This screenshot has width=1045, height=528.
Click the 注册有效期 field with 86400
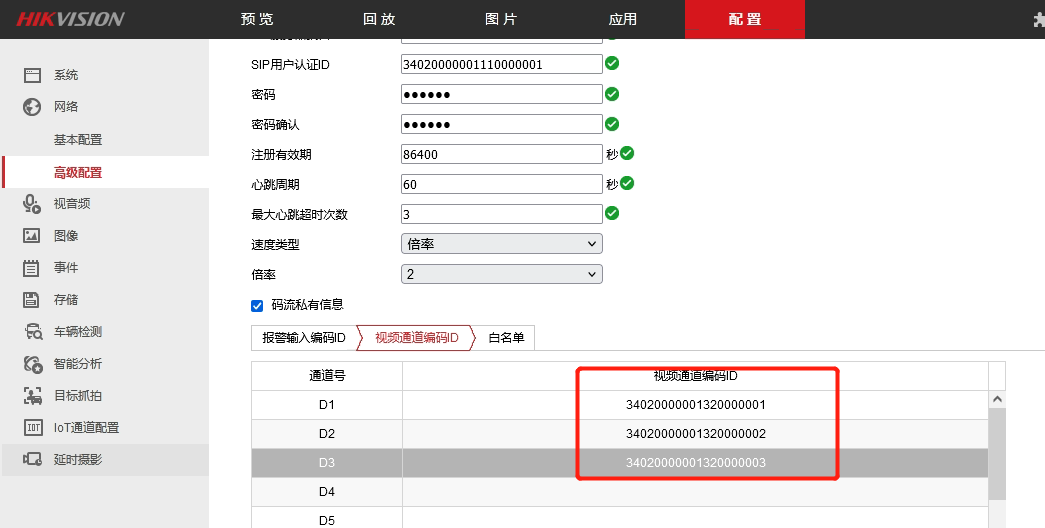pyautogui.click(x=502, y=154)
